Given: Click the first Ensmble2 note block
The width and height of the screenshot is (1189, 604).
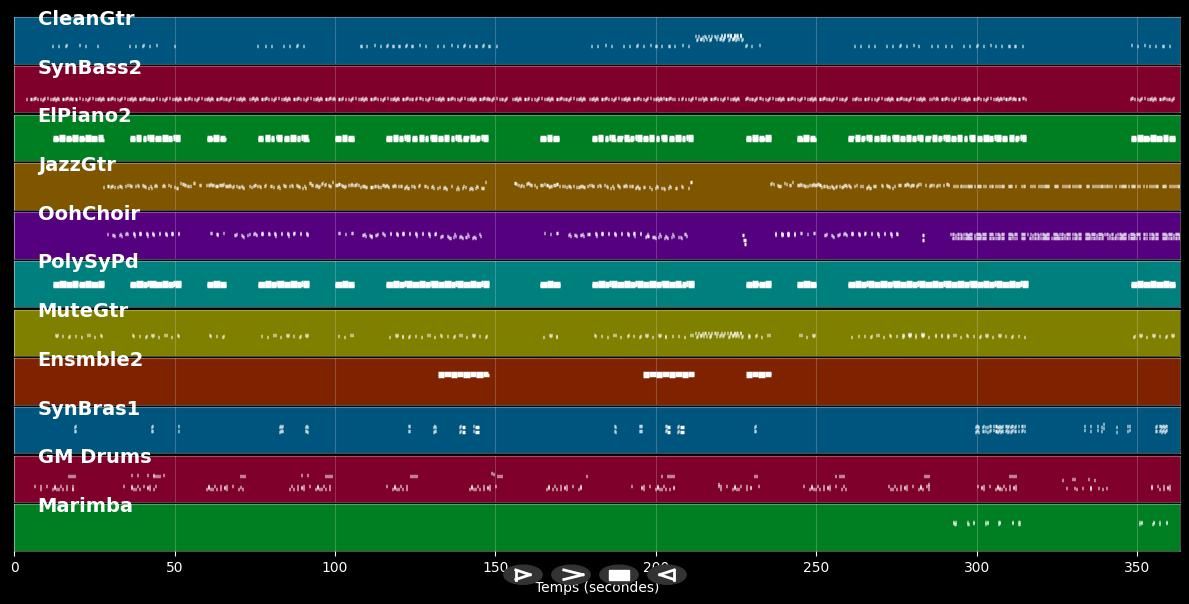Looking at the screenshot, I should 463,375.
